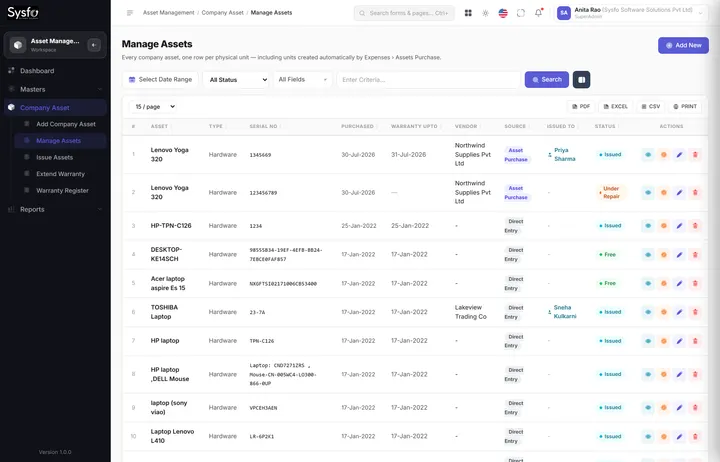Sort by the ASSET column header
720x462 pixels.
(159, 126)
